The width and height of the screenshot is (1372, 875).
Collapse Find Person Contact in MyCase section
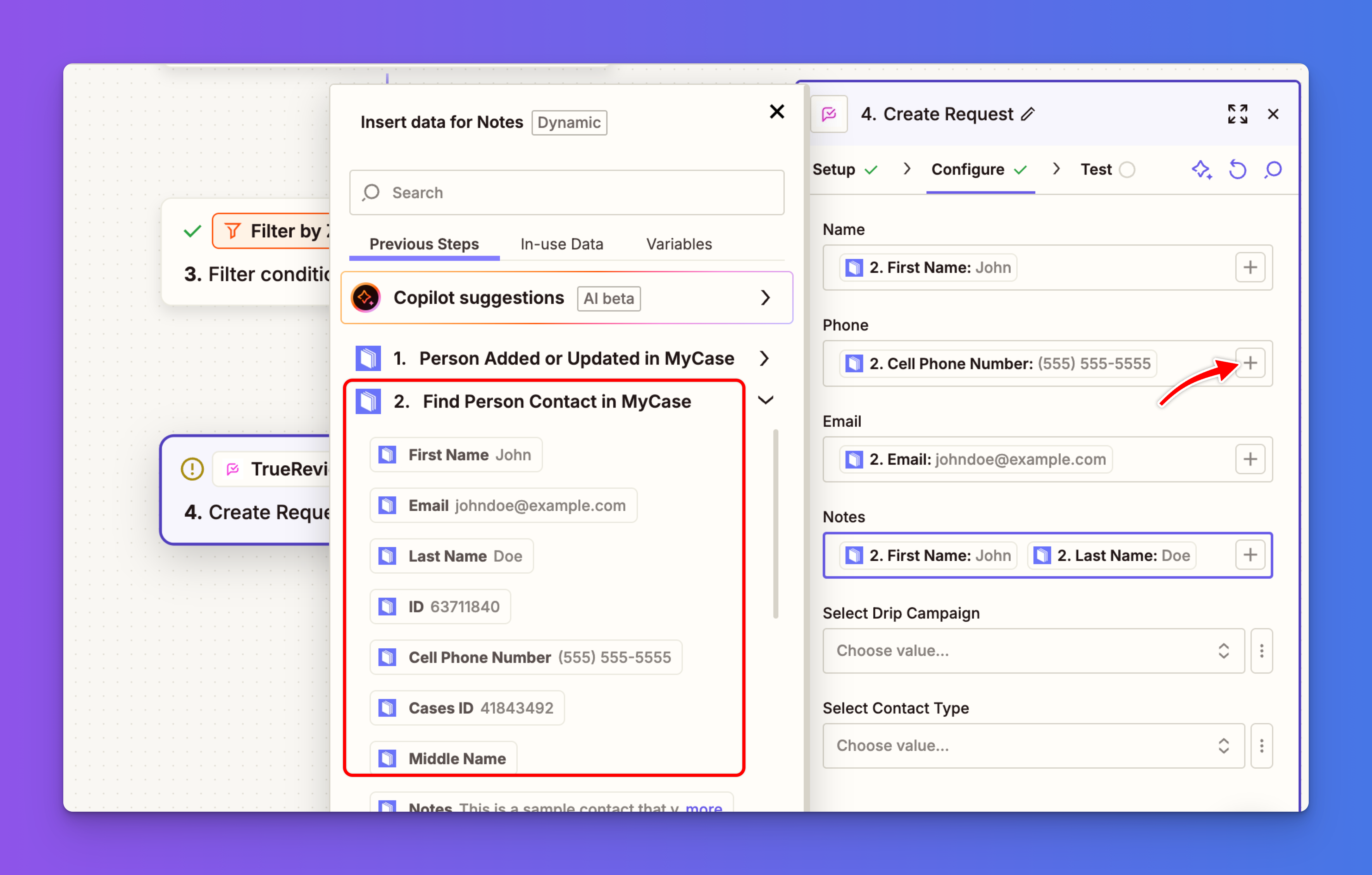(x=765, y=401)
